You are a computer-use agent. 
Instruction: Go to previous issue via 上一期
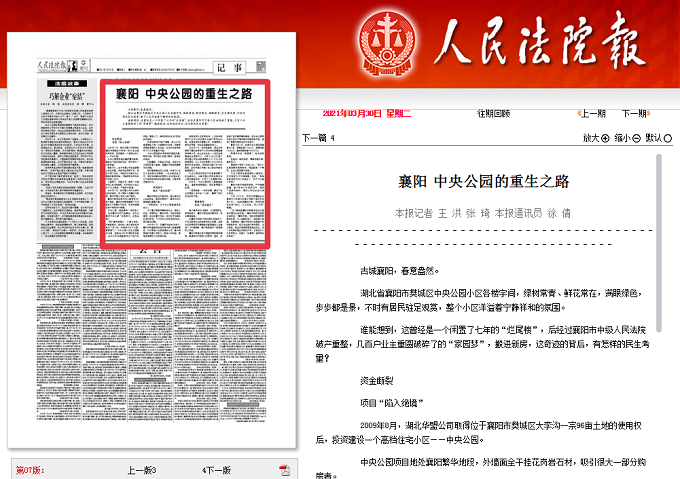(x=592, y=114)
